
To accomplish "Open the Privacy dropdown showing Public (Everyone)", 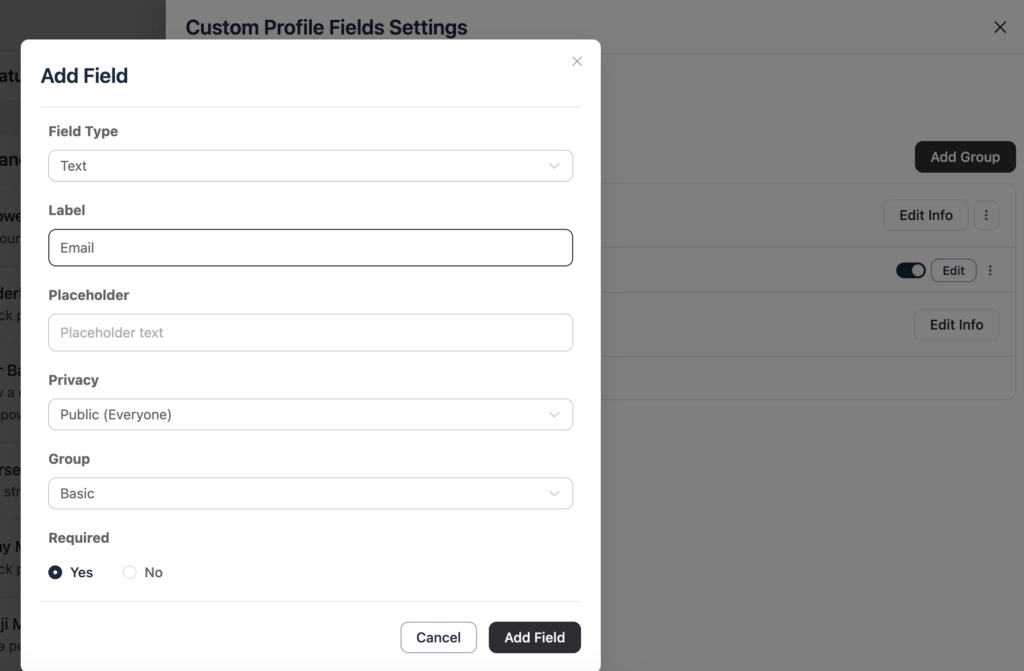I will point(310,414).
